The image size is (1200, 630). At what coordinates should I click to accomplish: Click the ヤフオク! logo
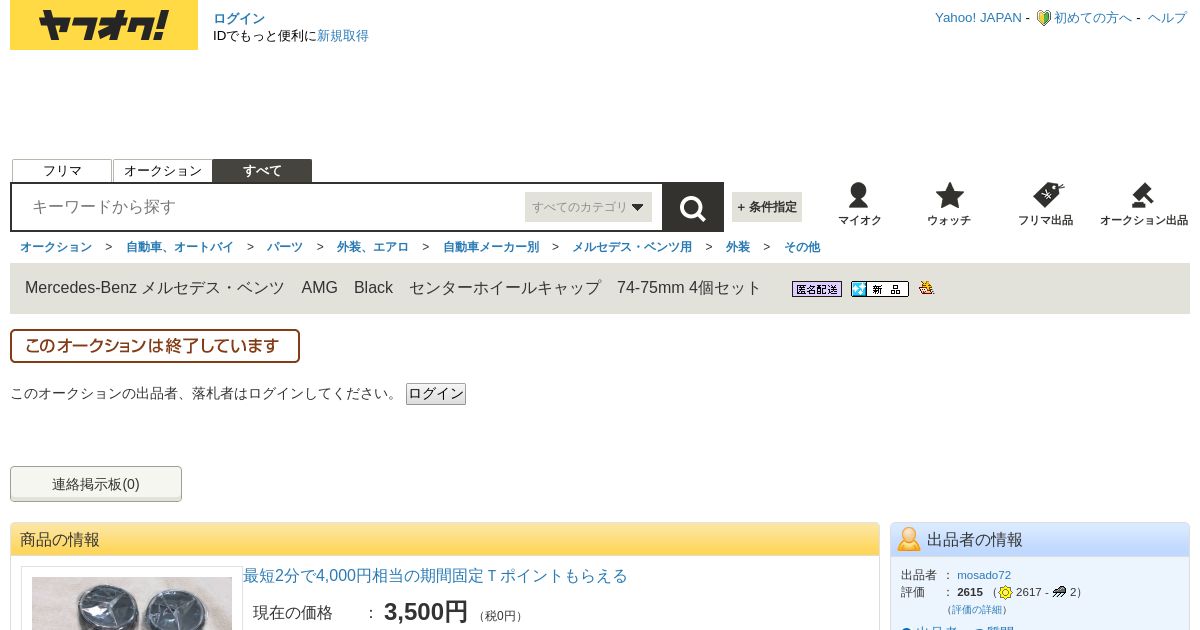coord(104,25)
